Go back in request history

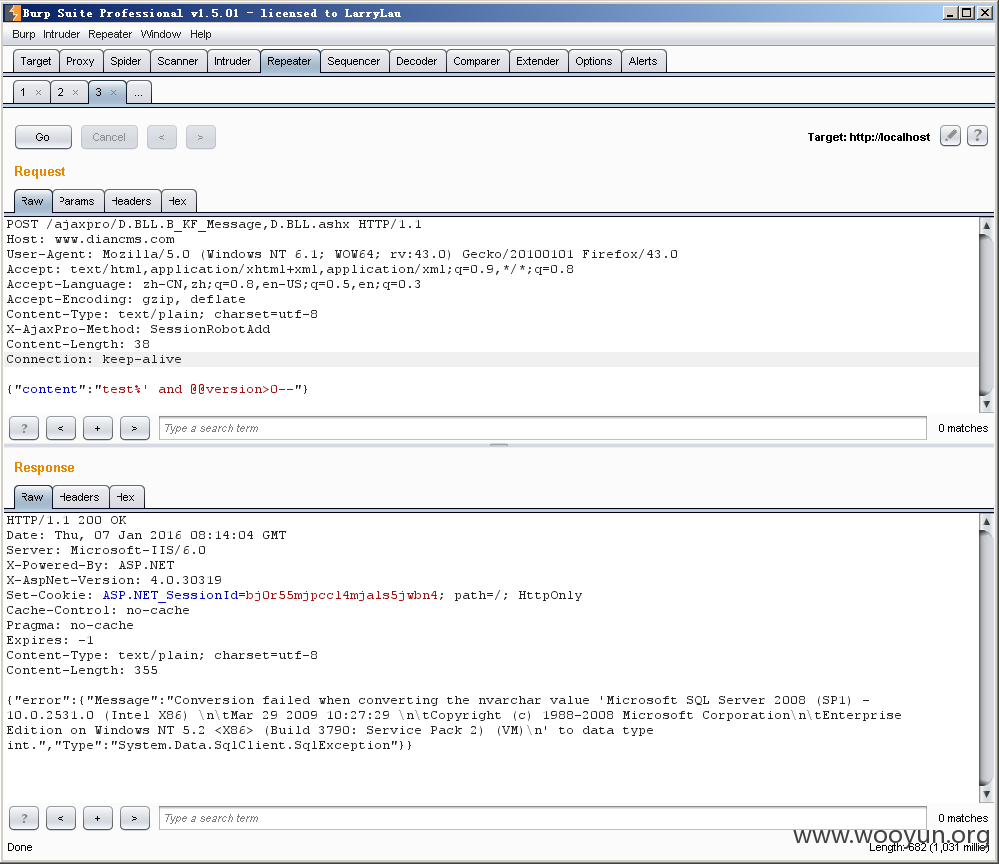(162, 137)
